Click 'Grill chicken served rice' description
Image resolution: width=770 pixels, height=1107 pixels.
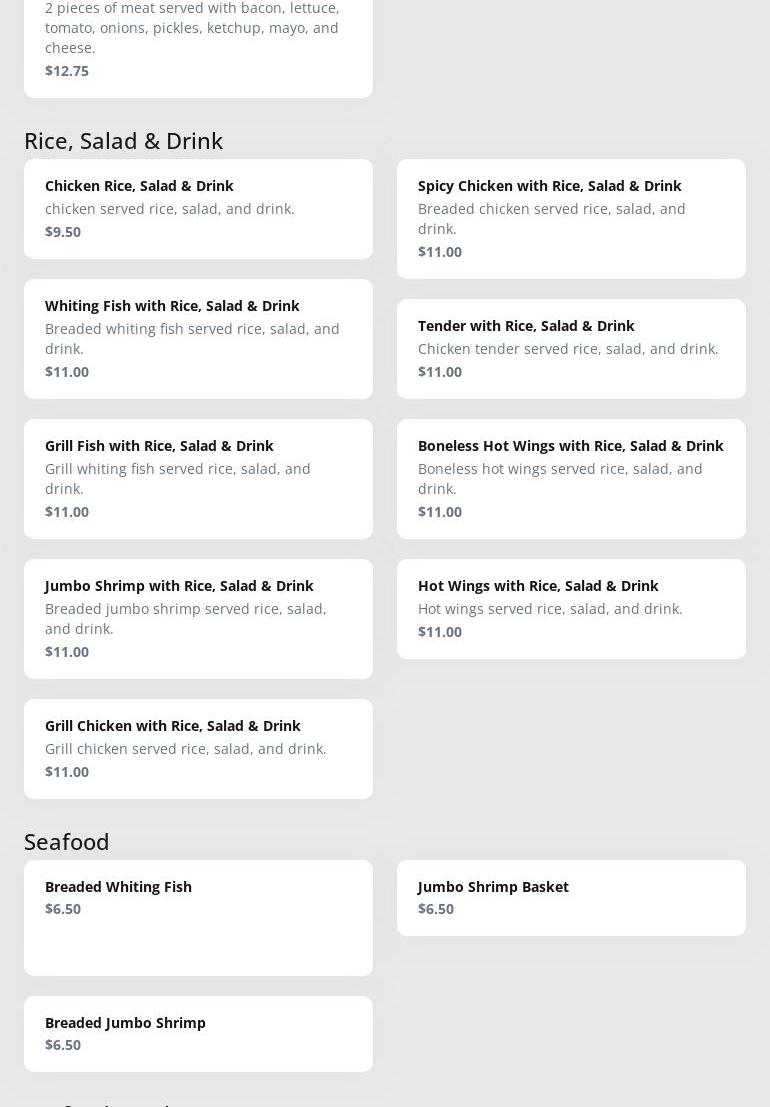point(186,749)
